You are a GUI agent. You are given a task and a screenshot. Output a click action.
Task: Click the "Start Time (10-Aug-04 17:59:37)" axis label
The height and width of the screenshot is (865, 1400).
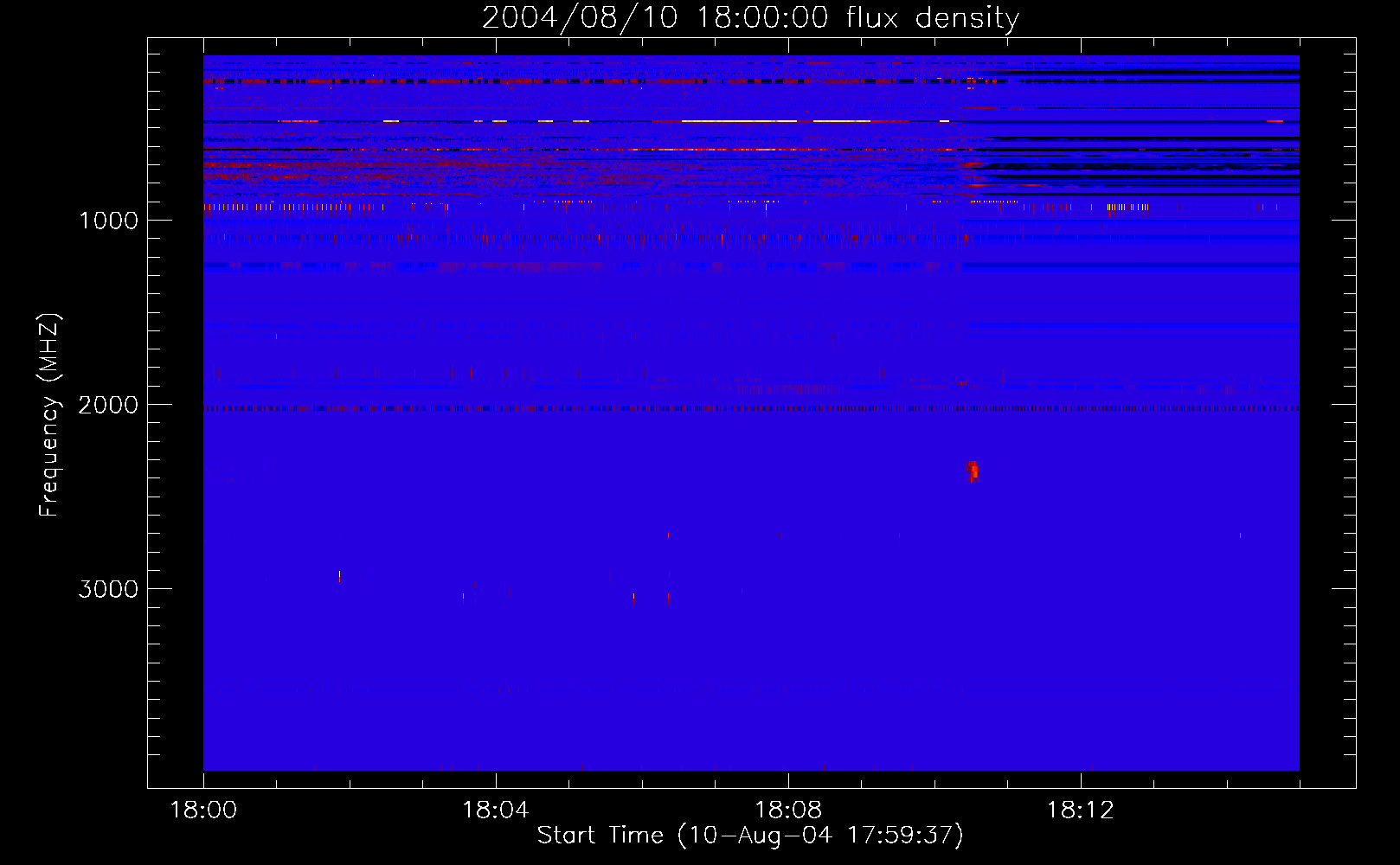tap(750, 836)
